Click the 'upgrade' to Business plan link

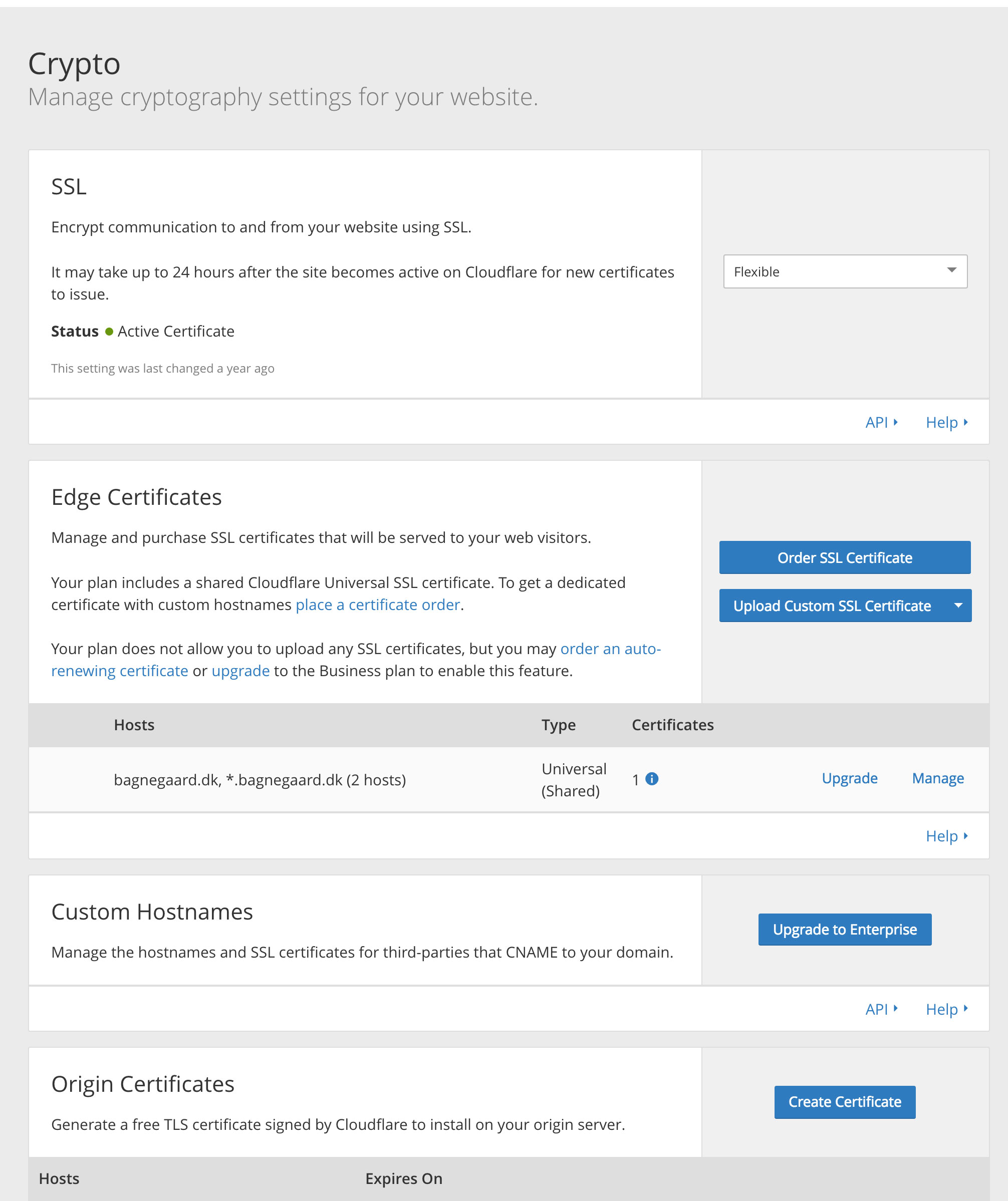click(x=240, y=671)
